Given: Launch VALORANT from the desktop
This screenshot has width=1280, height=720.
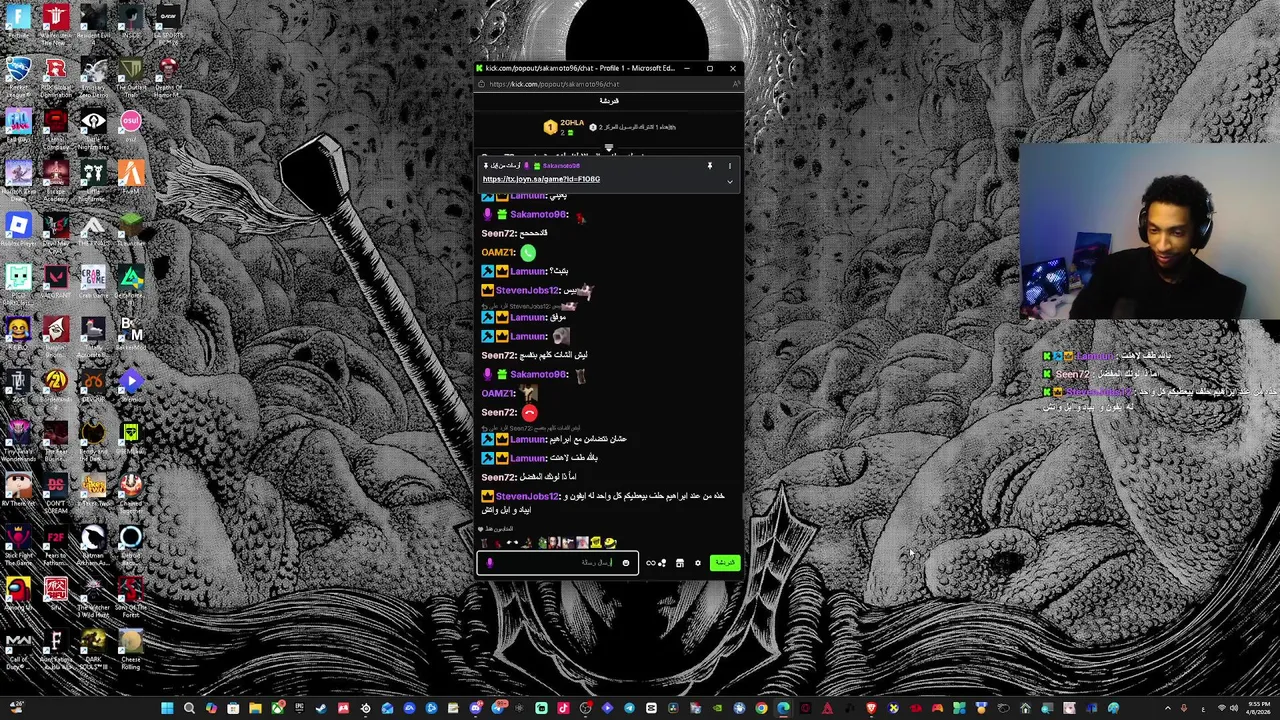Looking at the screenshot, I should click(x=56, y=283).
